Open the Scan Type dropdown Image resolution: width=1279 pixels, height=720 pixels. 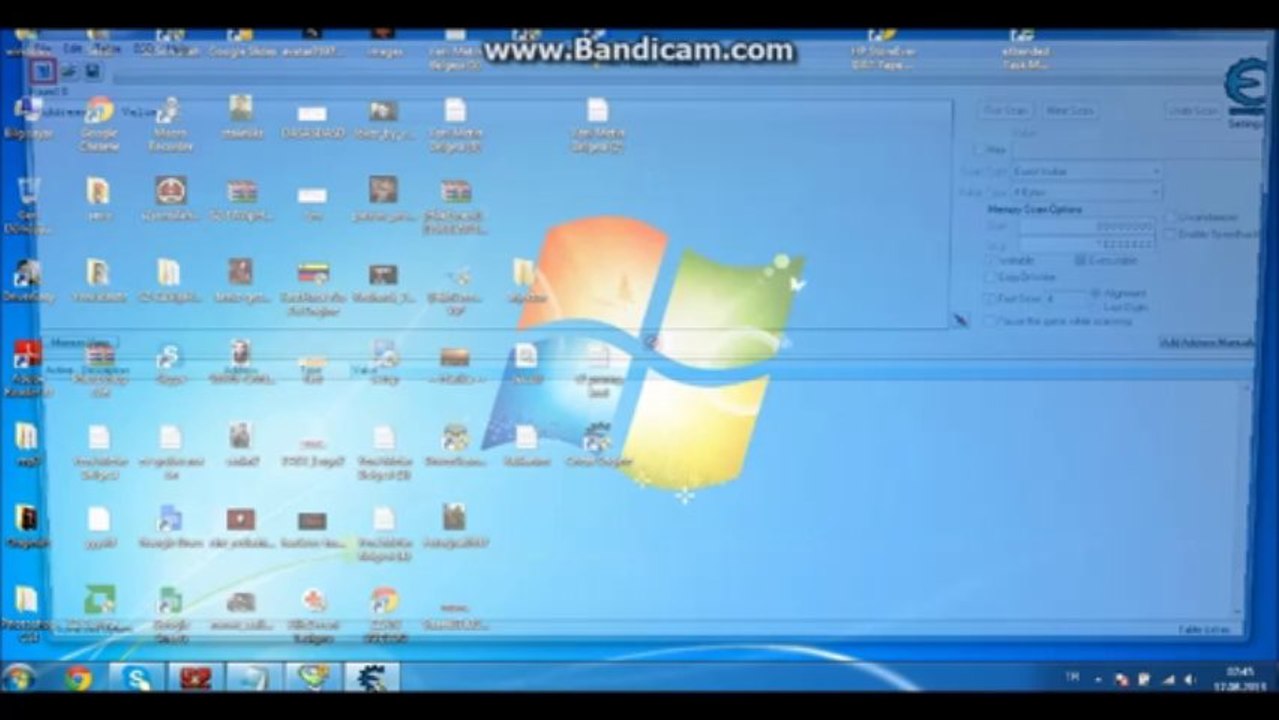1086,172
